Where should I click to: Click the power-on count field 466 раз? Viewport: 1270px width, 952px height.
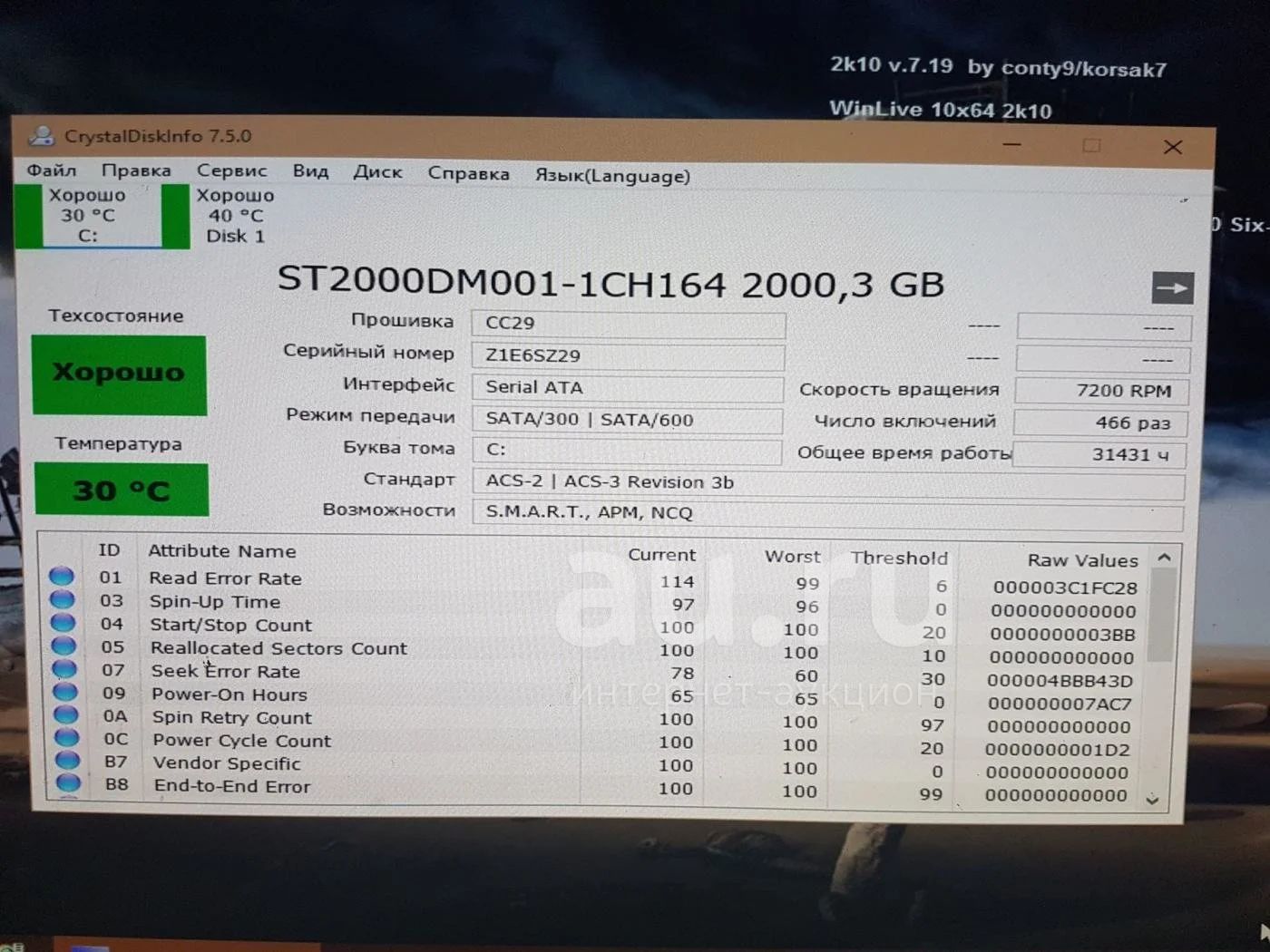click(x=1099, y=423)
